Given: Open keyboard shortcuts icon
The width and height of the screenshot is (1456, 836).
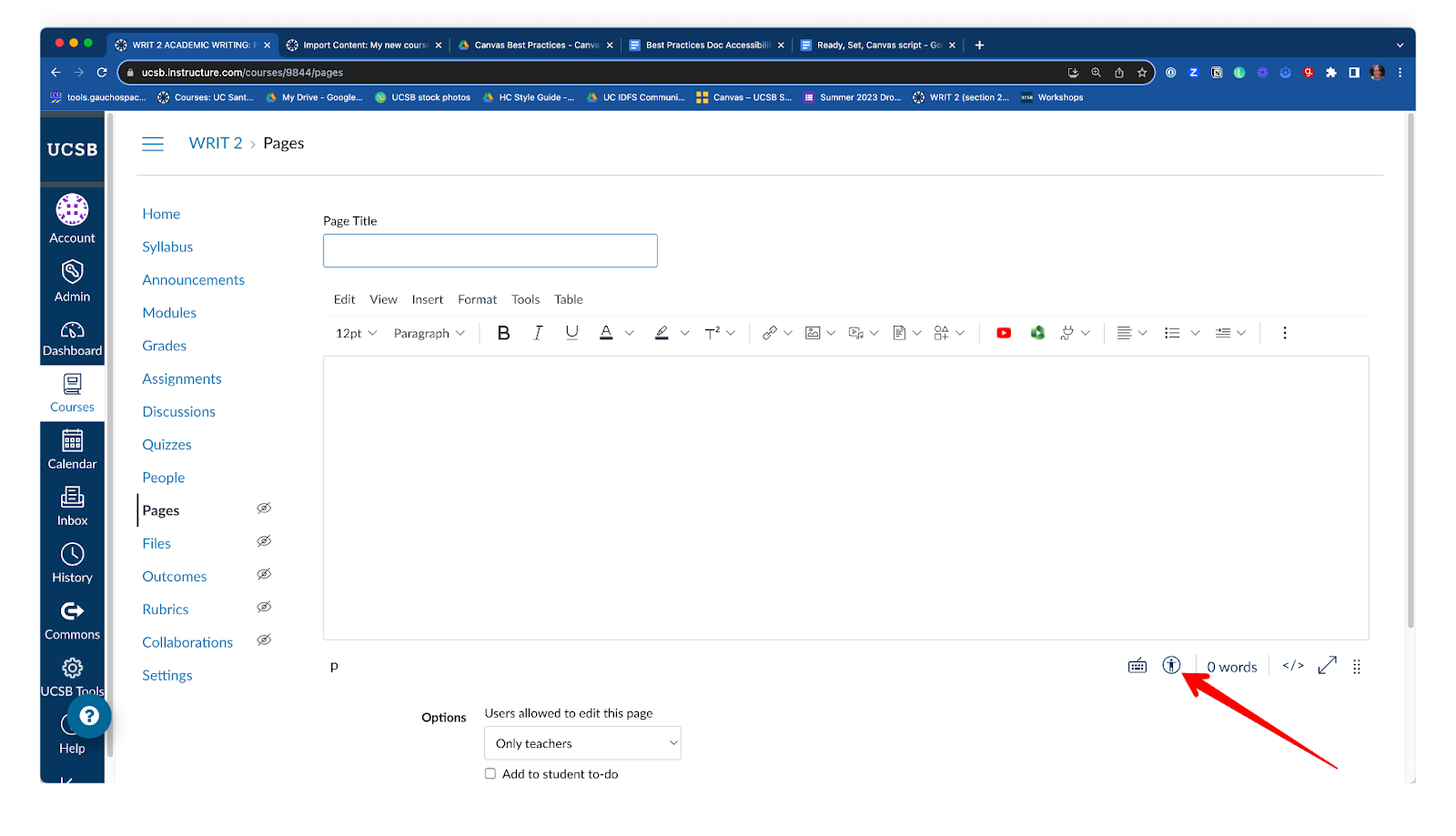Looking at the screenshot, I should [1137, 666].
